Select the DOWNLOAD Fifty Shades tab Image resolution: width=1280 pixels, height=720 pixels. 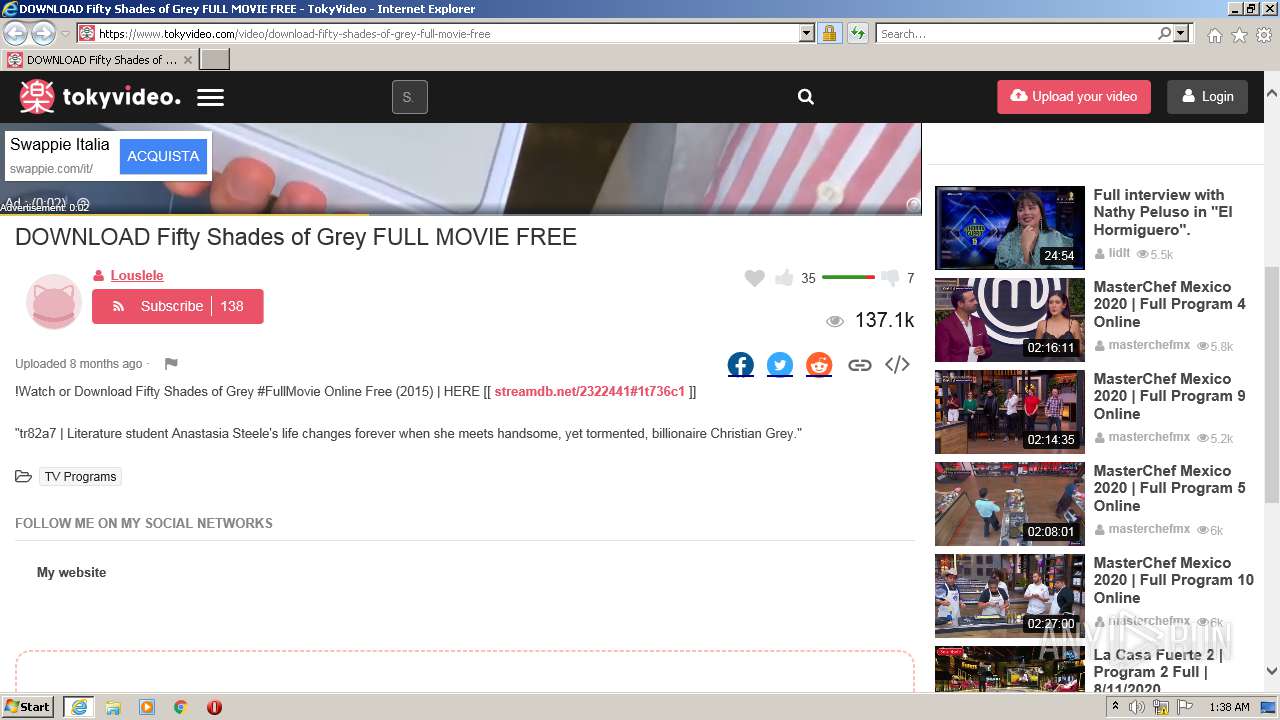pos(100,60)
